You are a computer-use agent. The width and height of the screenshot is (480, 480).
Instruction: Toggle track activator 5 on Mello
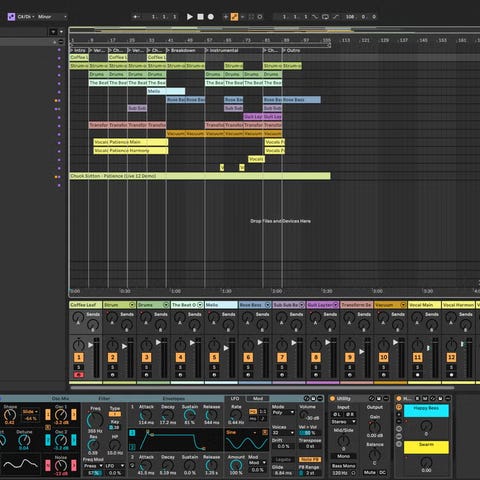click(214, 357)
